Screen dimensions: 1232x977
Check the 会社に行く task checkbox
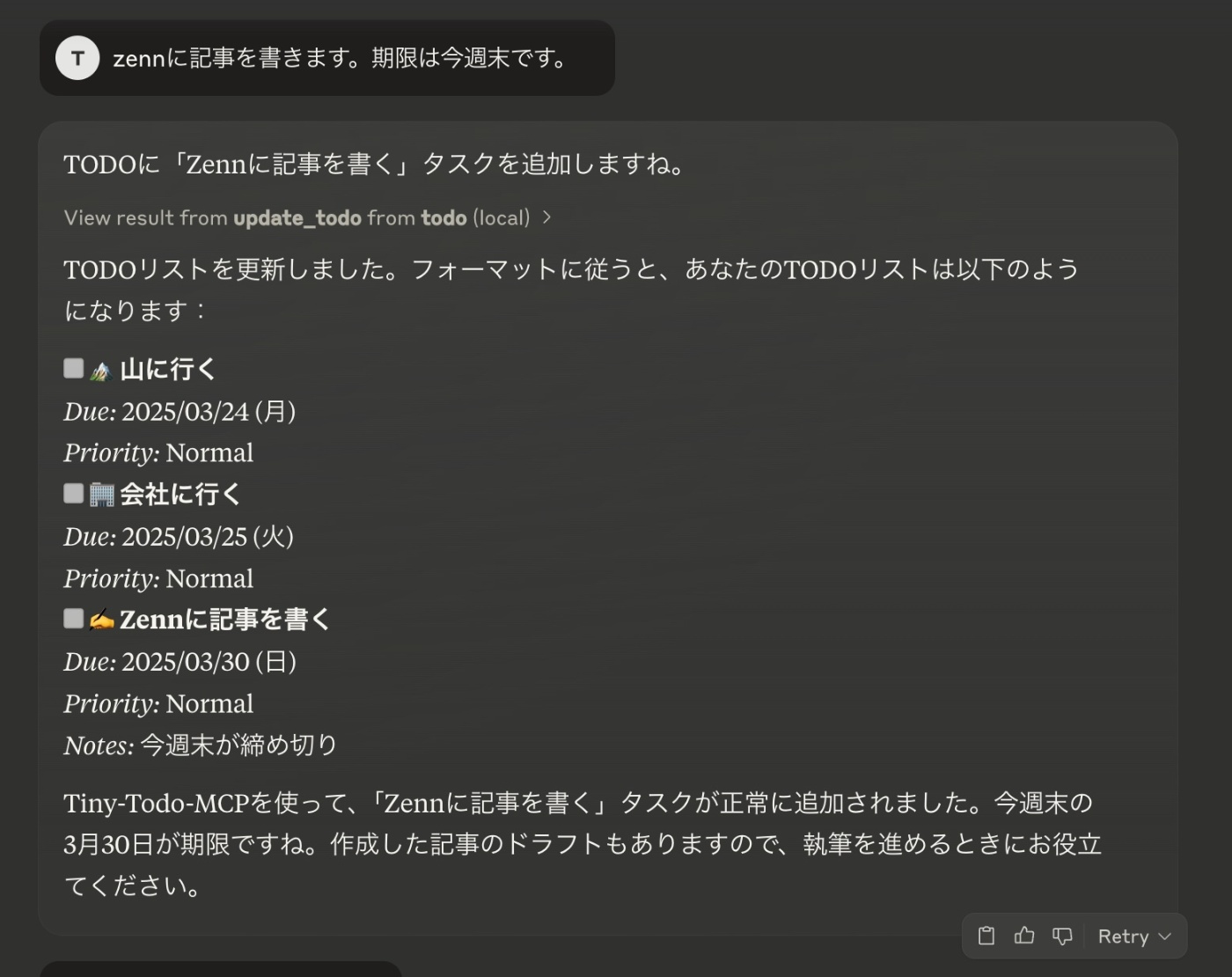[74, 493]
